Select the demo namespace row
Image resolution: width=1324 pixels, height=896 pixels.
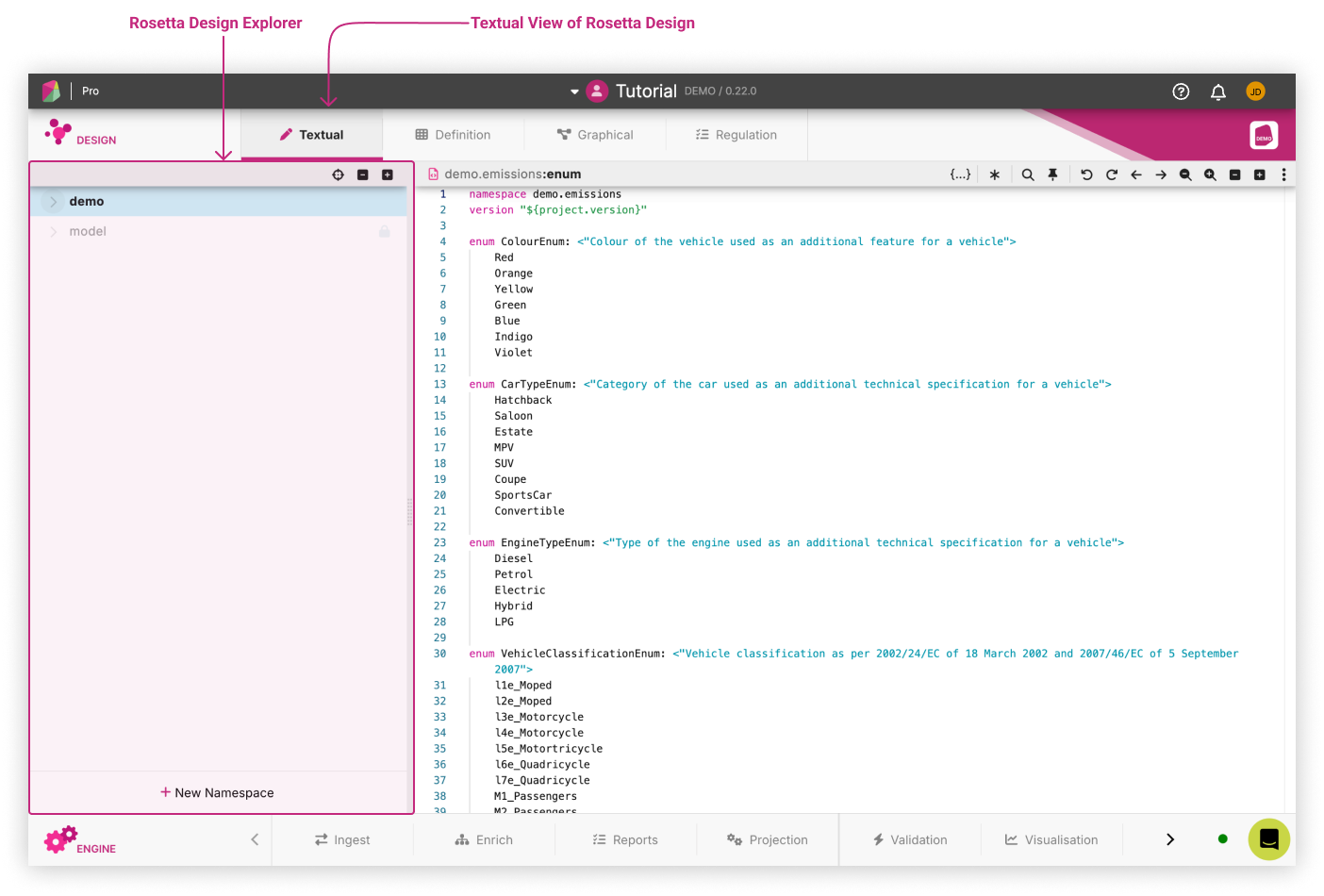pos(219,202)
